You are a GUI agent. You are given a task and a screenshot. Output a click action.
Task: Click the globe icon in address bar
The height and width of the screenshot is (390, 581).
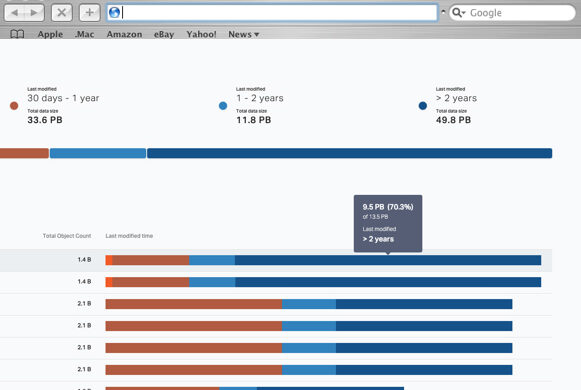click(x=114, y=13)
